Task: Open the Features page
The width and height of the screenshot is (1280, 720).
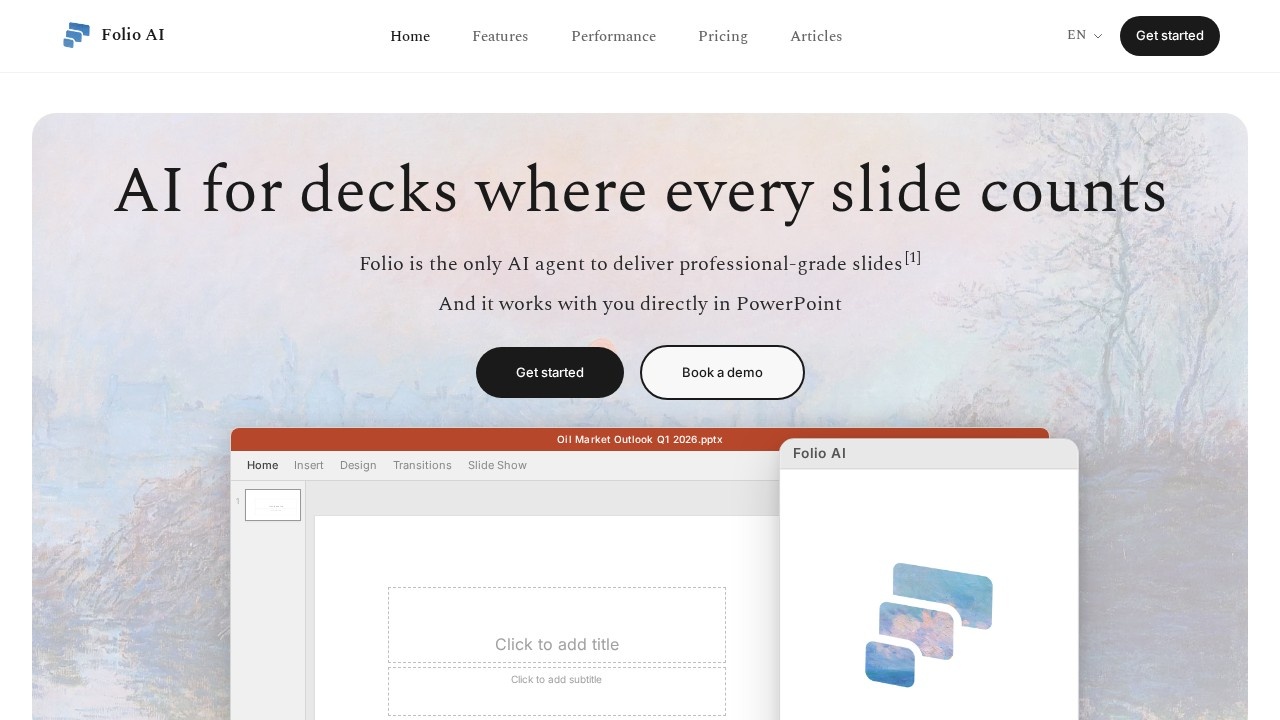Action: pyautogui.click(x=500, y=36)
